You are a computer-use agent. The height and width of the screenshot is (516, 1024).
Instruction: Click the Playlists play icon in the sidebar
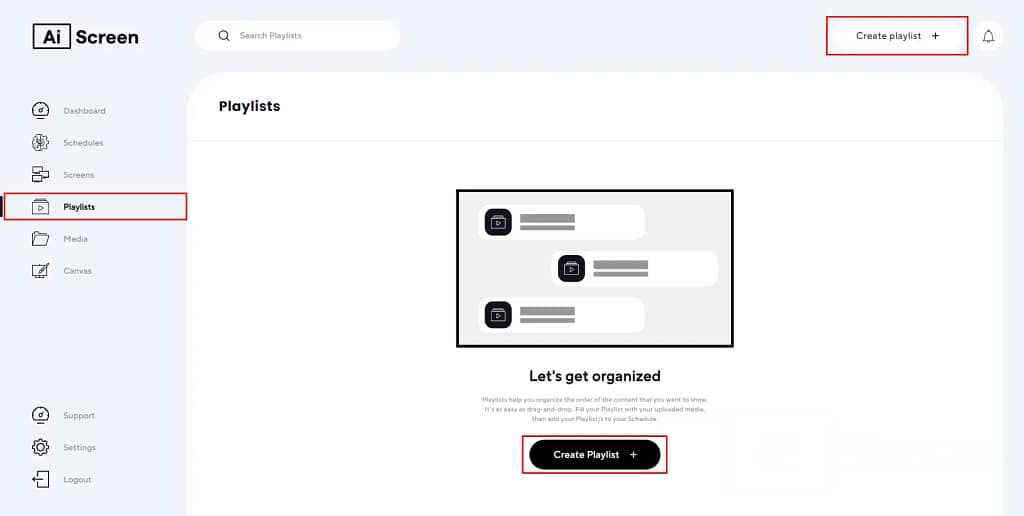tap(40, 207)
